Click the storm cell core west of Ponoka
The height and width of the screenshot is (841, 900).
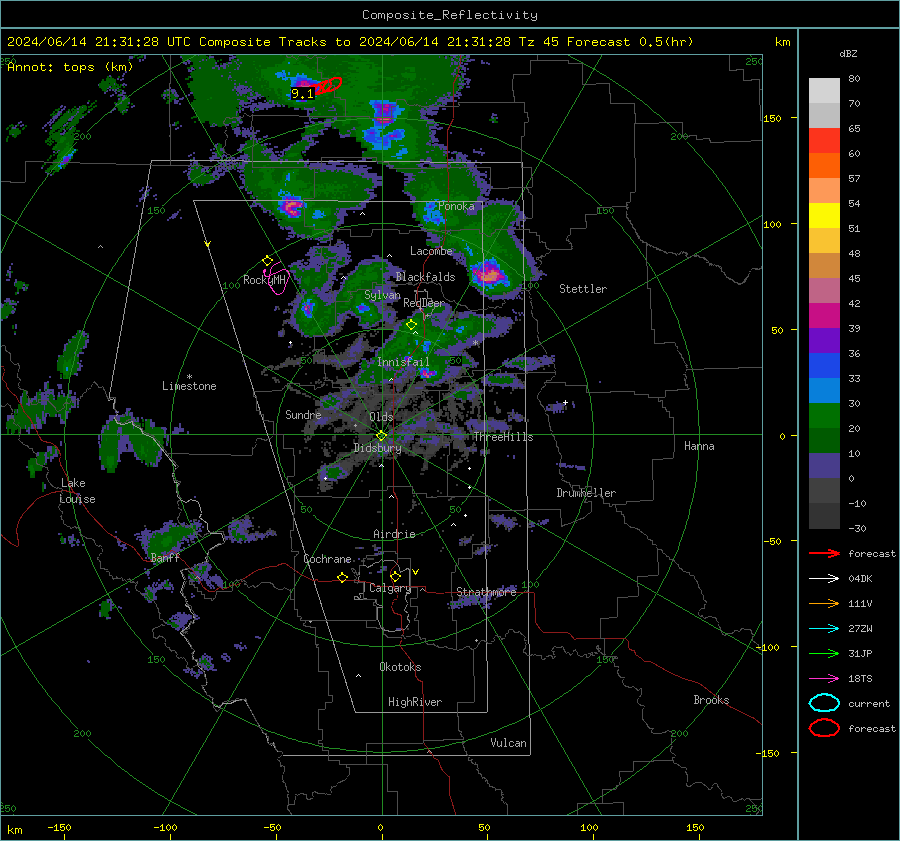pyautogui.click(x=292, y=206)
